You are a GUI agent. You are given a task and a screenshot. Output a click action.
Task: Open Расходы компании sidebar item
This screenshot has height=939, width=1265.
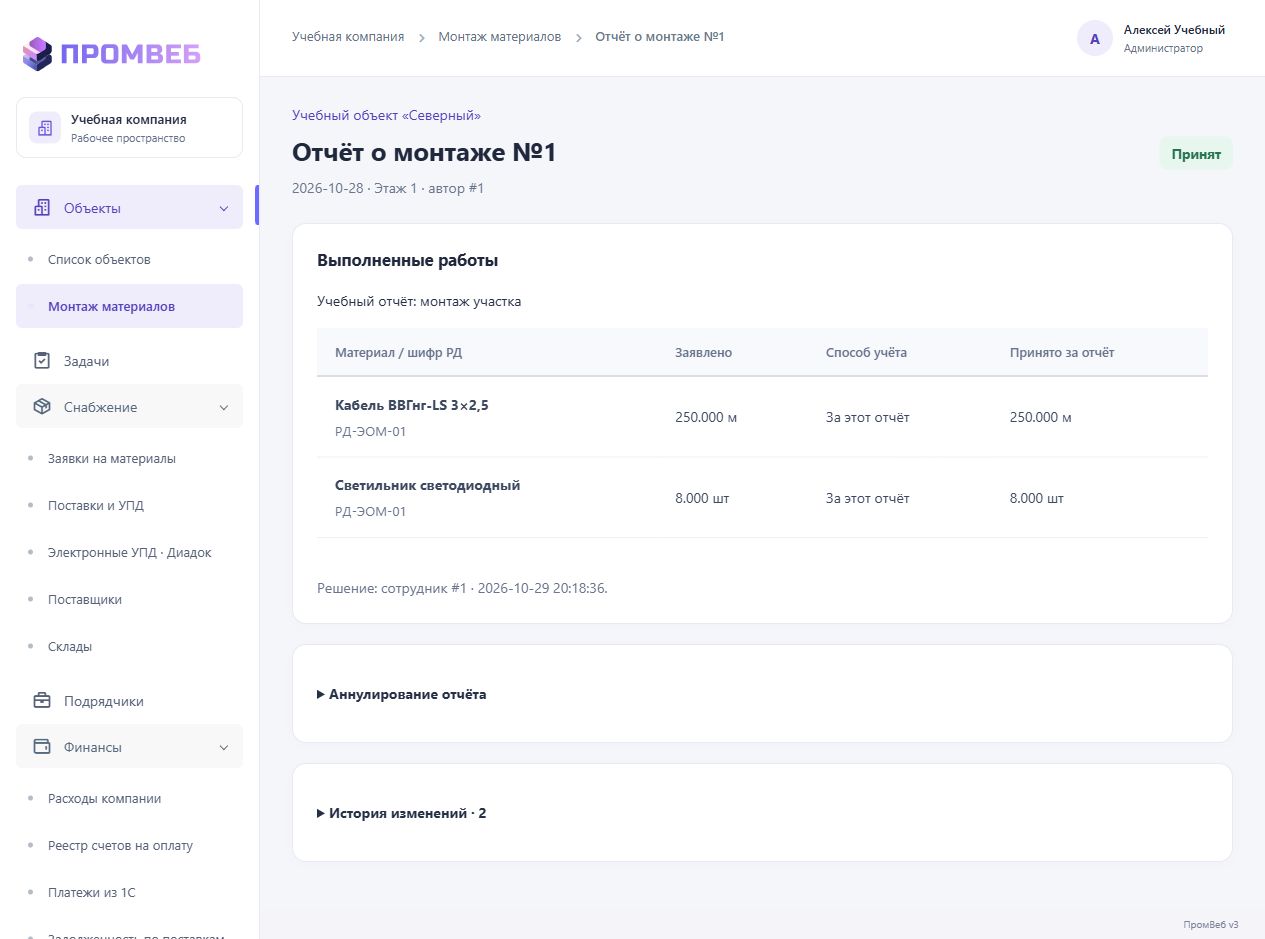click(x=104, y=798)
